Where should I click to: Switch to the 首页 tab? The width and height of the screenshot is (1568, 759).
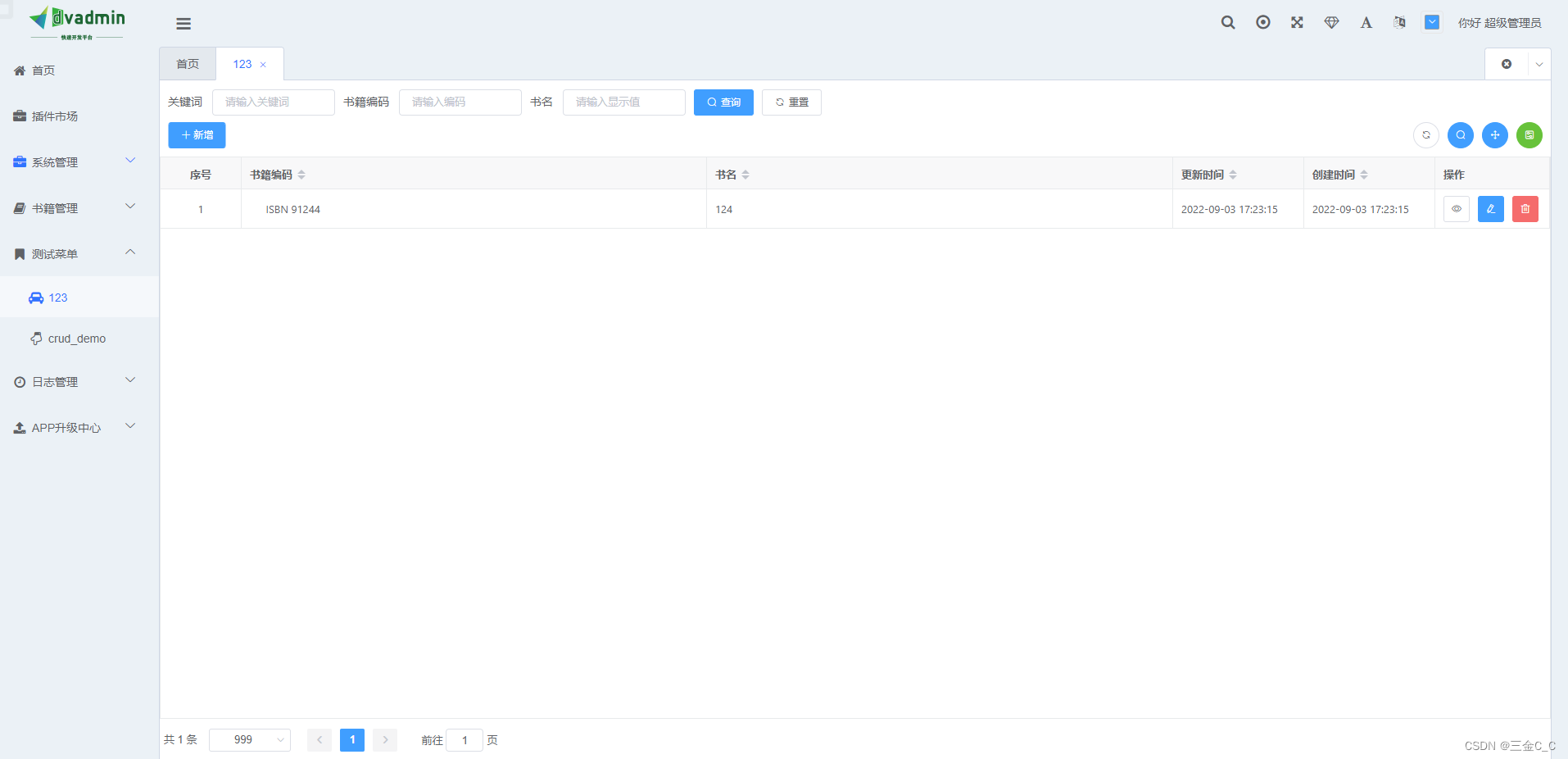point(188,64)
